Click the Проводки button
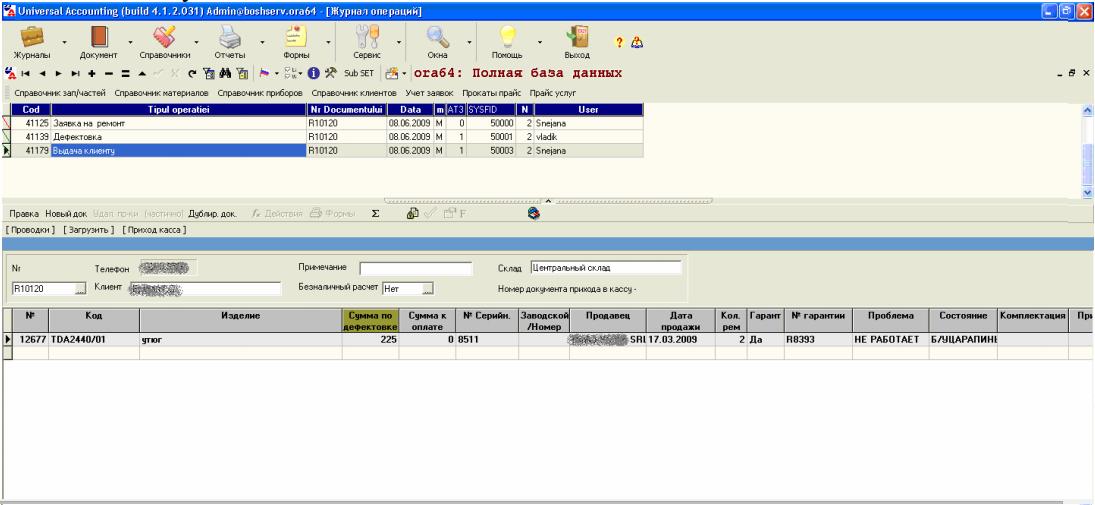 [30, 229]
